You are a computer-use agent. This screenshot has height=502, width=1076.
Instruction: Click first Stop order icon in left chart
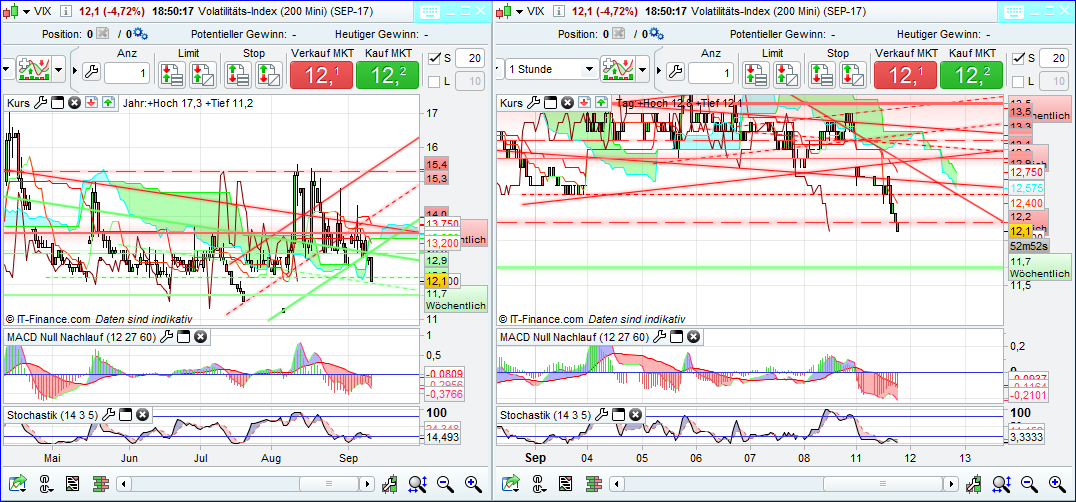[x=237, y=74]
